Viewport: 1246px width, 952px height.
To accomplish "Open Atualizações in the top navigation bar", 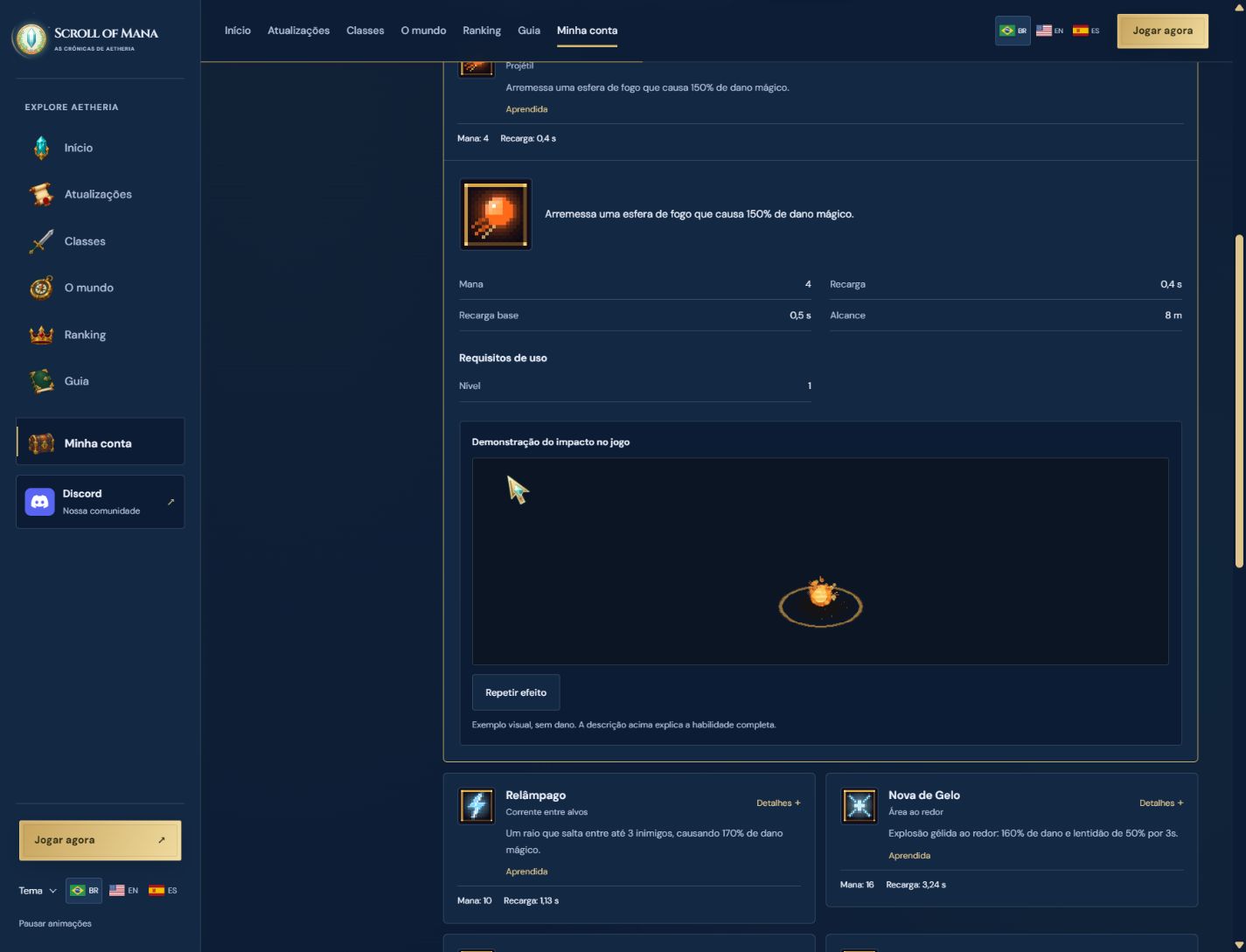I will tap(298, 31).
